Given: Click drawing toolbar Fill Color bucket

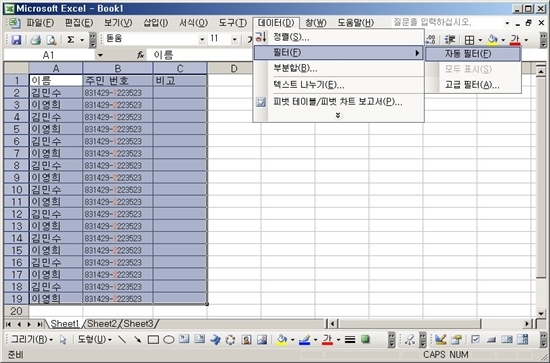Looking at the screenshot, I should (282, 339).
